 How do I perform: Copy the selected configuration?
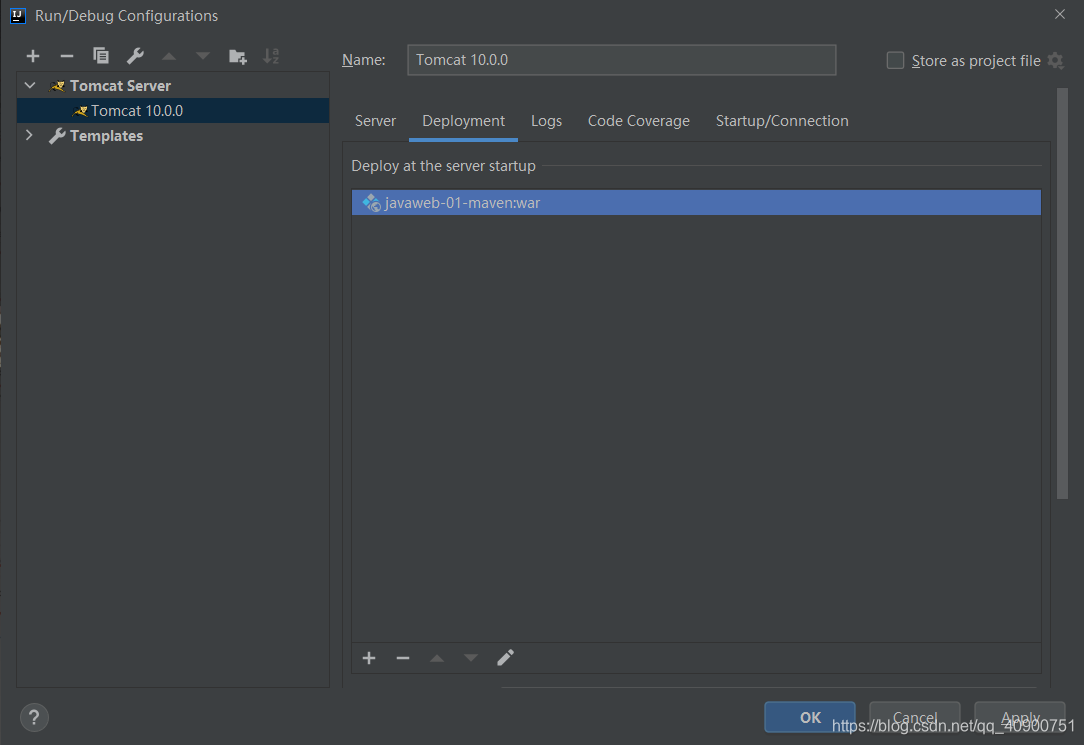[x=101, y=56]
